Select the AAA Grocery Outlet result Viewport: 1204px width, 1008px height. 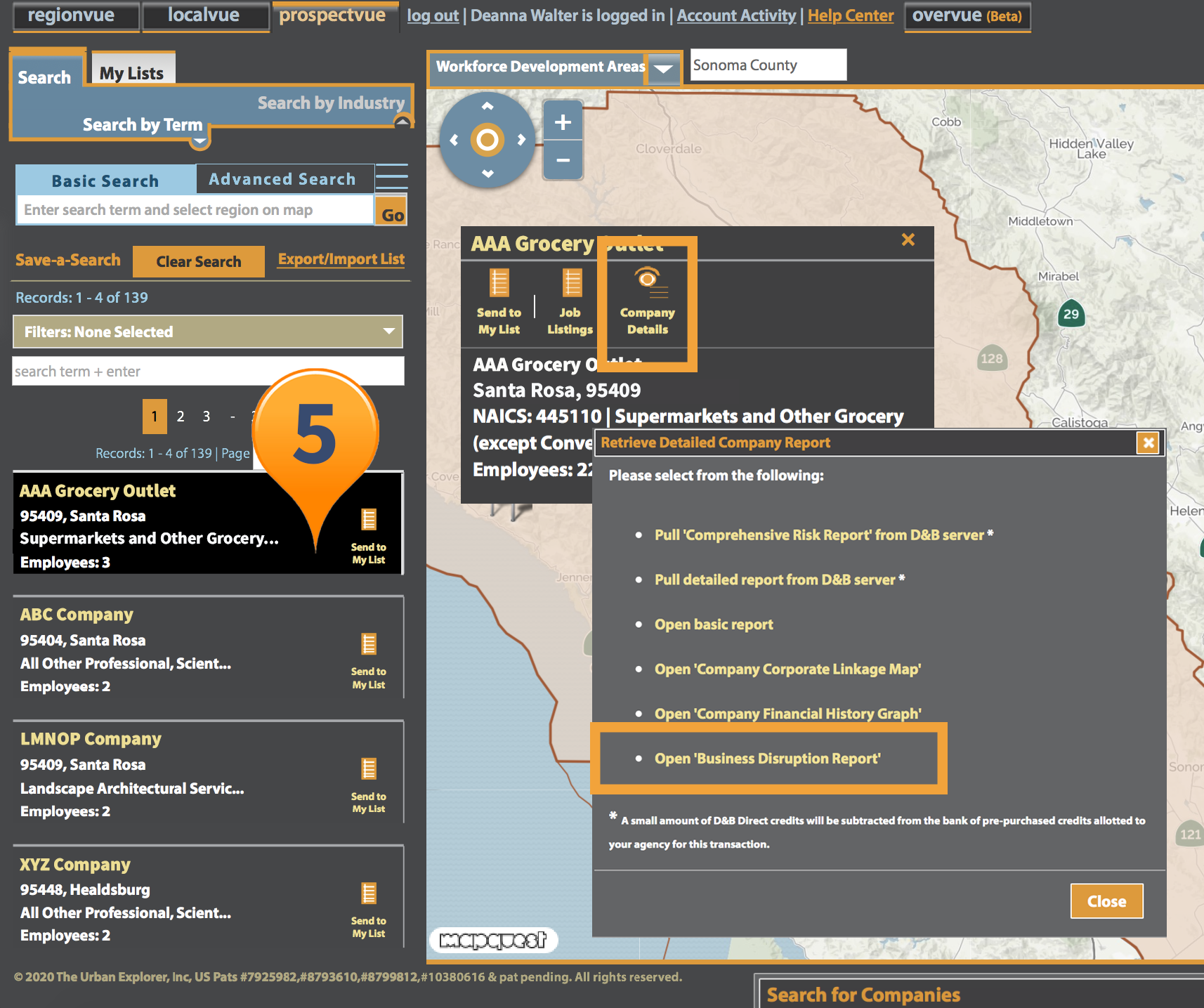208,523
